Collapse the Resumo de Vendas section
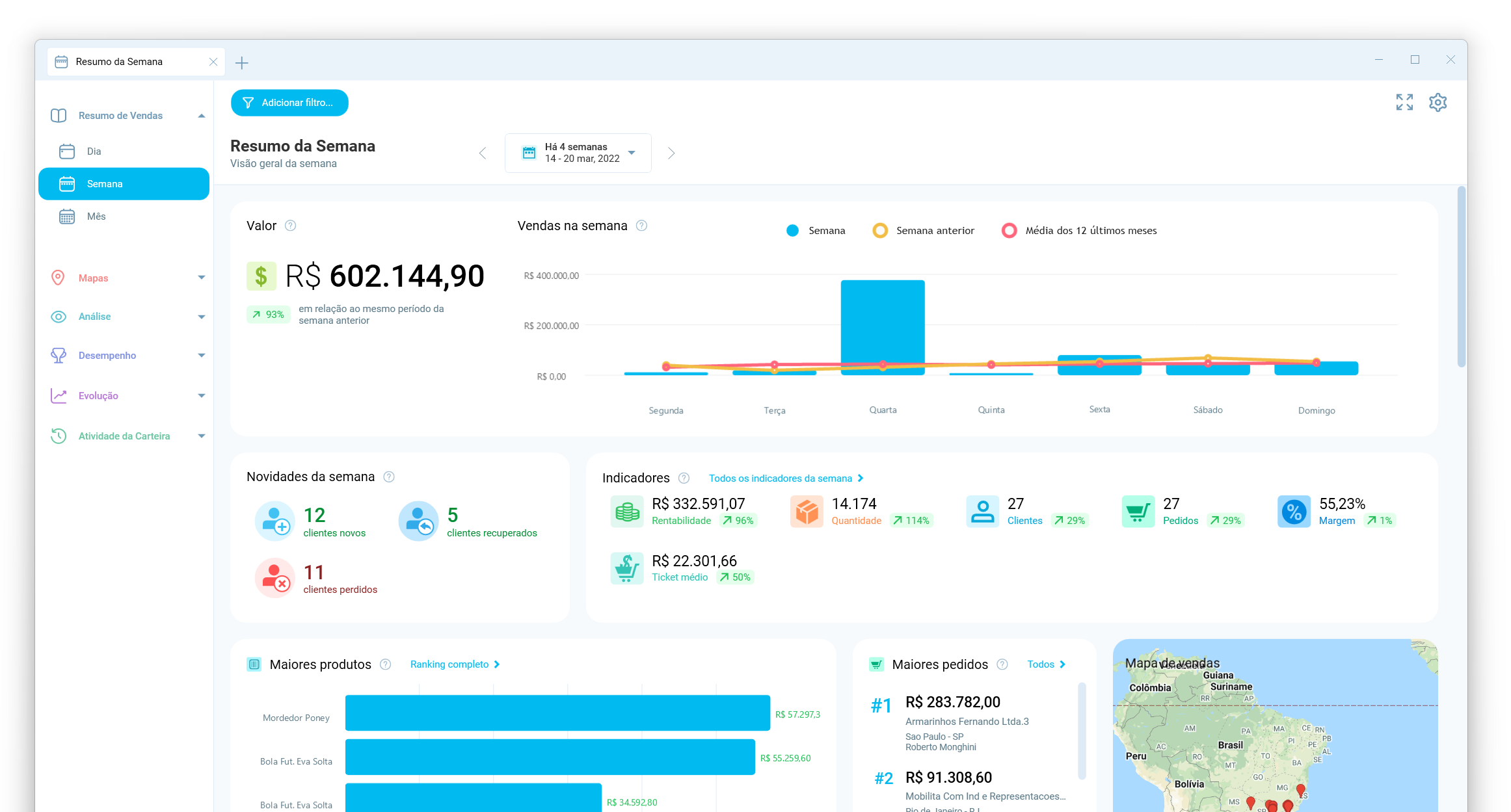 pyautogui.click(x=202, y=116)
